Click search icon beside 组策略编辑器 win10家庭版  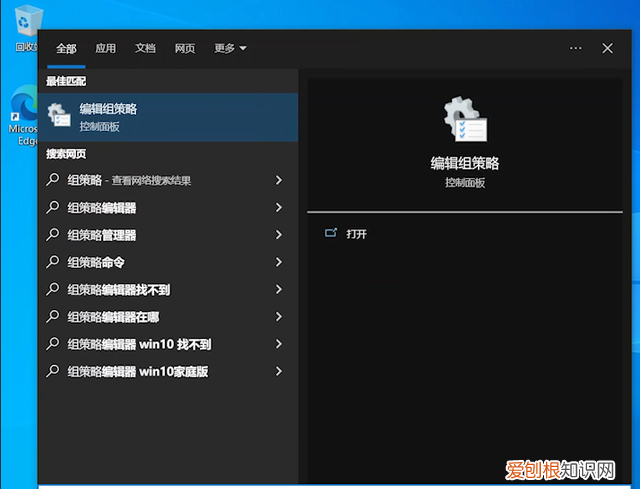[53, 371]
